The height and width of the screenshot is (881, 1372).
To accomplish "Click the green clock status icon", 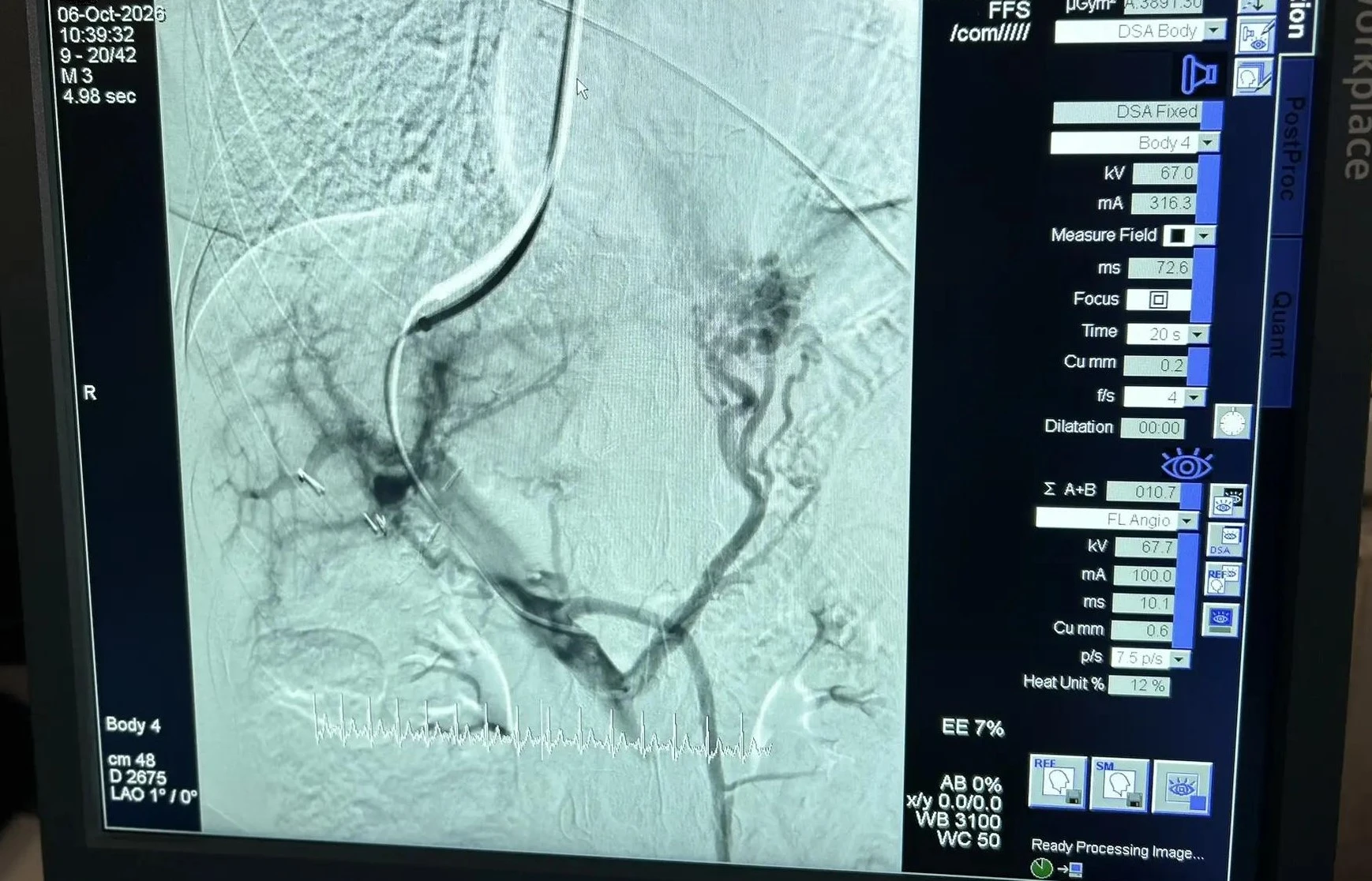I will click(x=1042, y=868).
